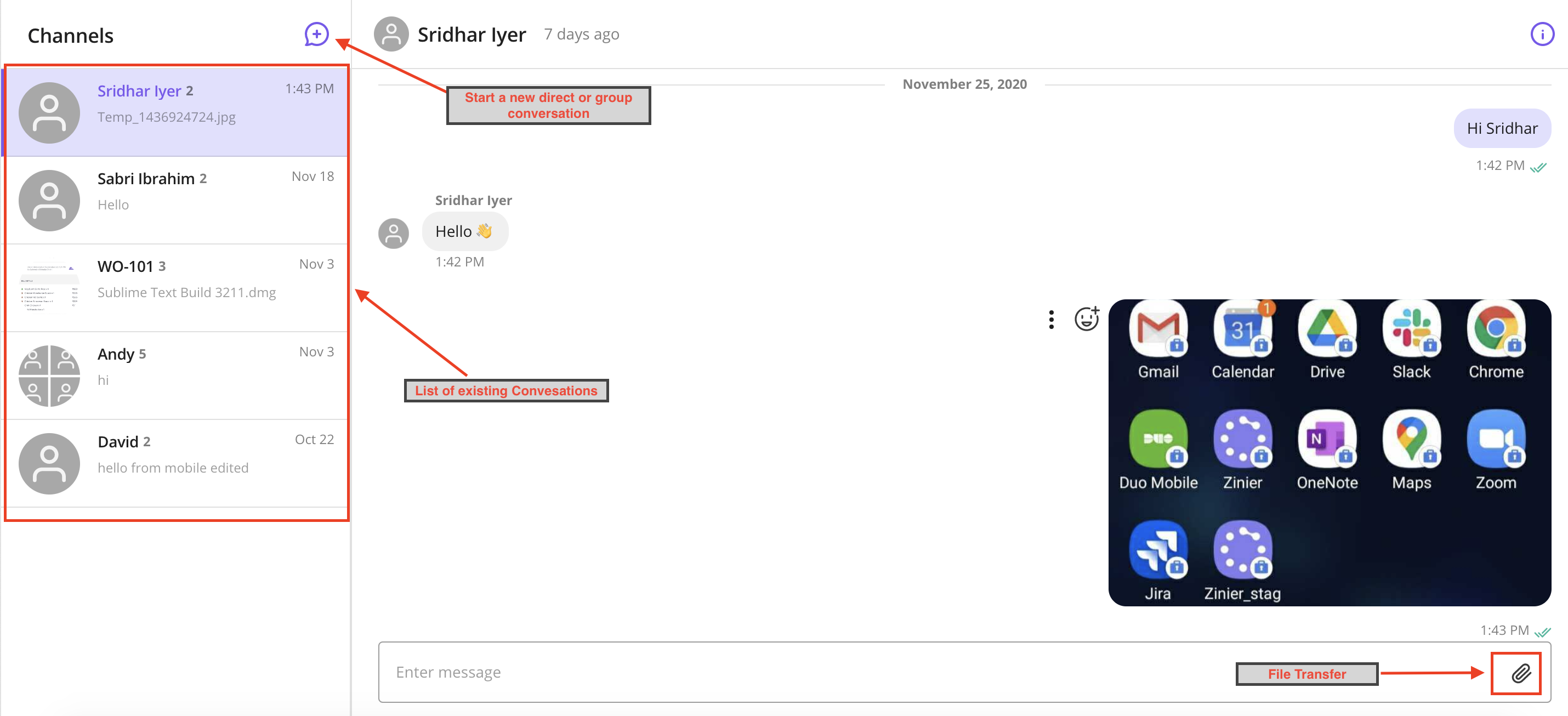The width and height of the screenshot is (1568, 716).
Task: Open the WO-101 channel
Action: pos(177,288)
